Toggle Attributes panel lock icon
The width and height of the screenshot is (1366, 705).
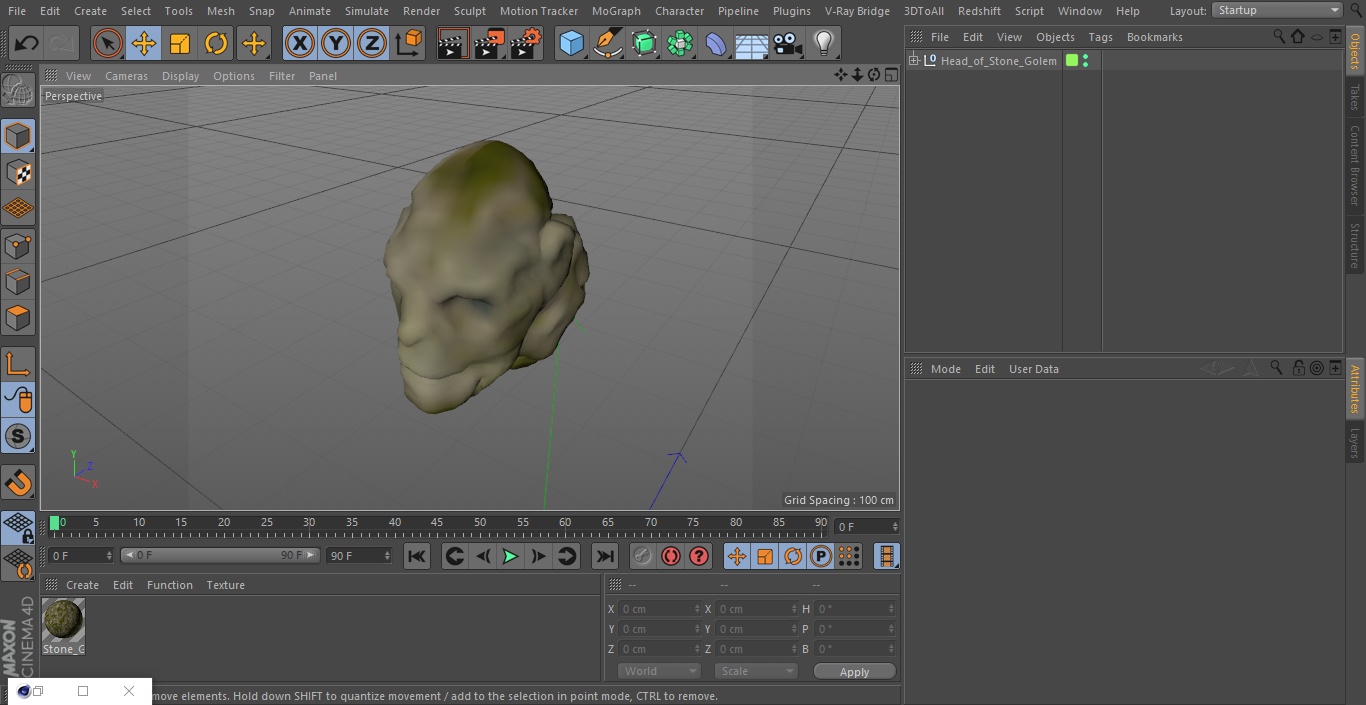pos(1298,368)
